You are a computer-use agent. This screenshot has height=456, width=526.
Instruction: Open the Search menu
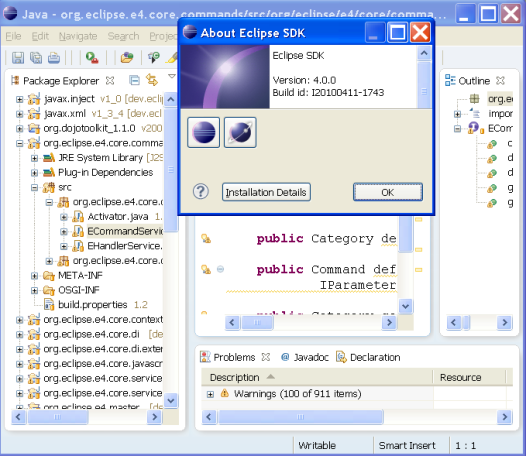click(x=123, y=36)
